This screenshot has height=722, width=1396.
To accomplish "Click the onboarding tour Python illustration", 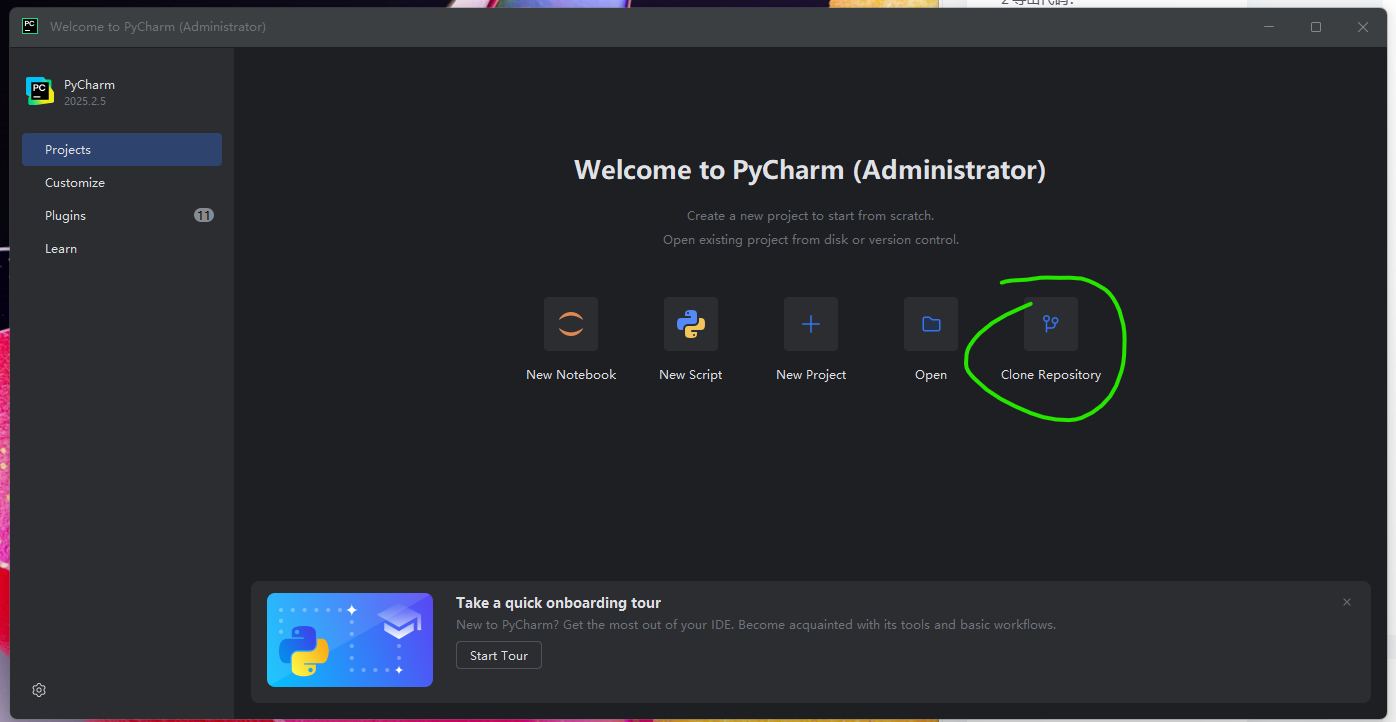I will [350, 640].
